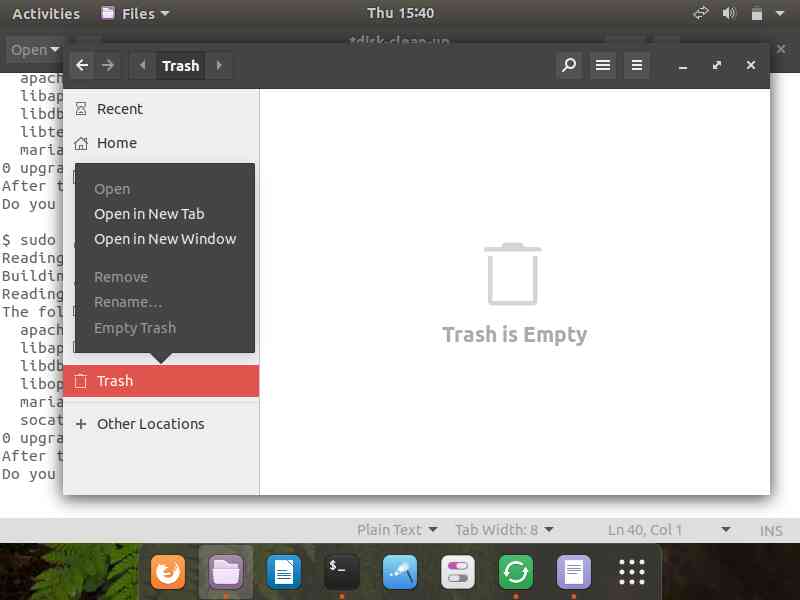Image resolution: width=800 pixels, height=600 pixels.
Task: Open Other Locations in the sidebar
Action: [x=150, y=424]
